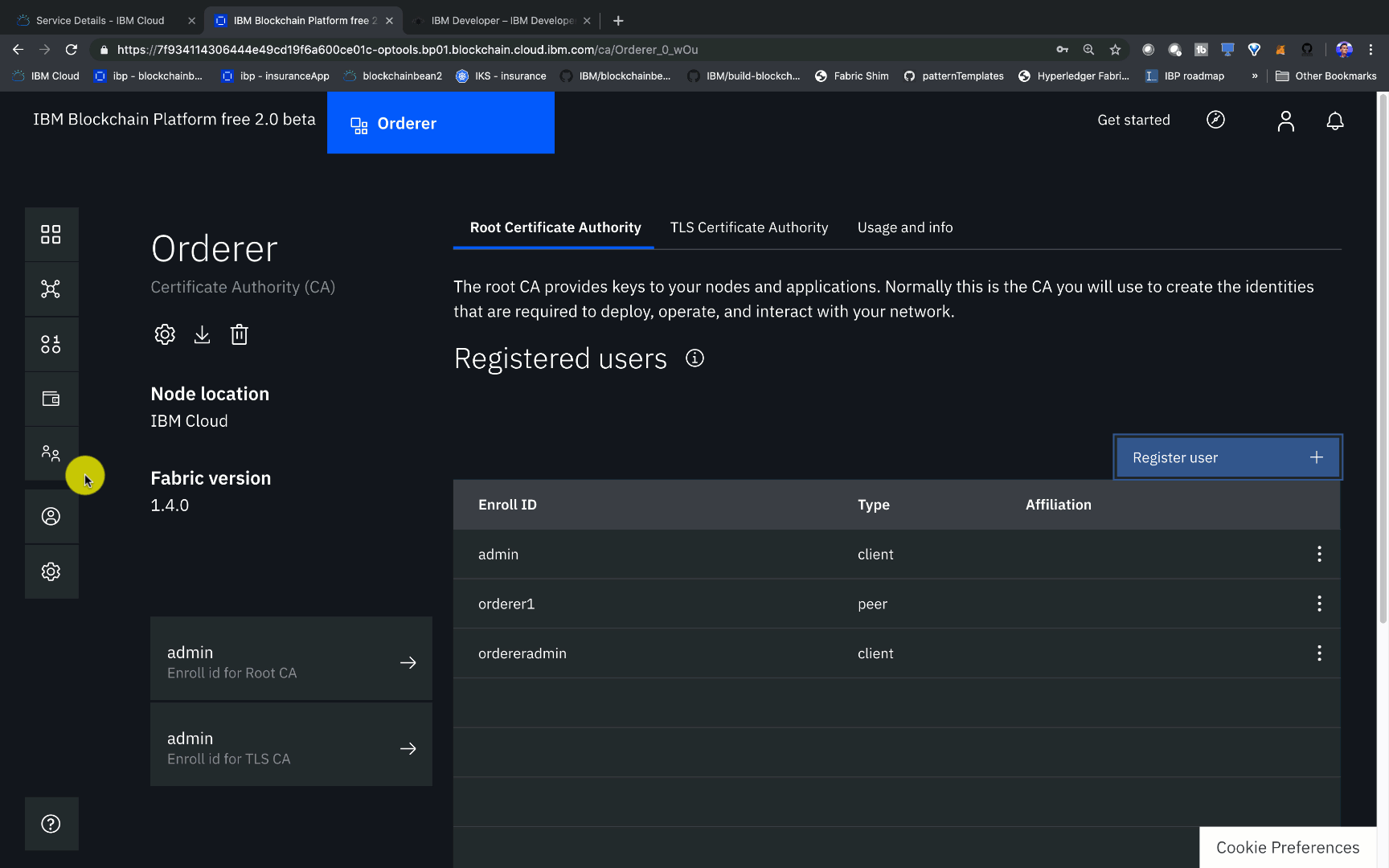Open the patternTemplates bookmark
1389x868 pixels.
pyautogui.click(x=954, y=76)
